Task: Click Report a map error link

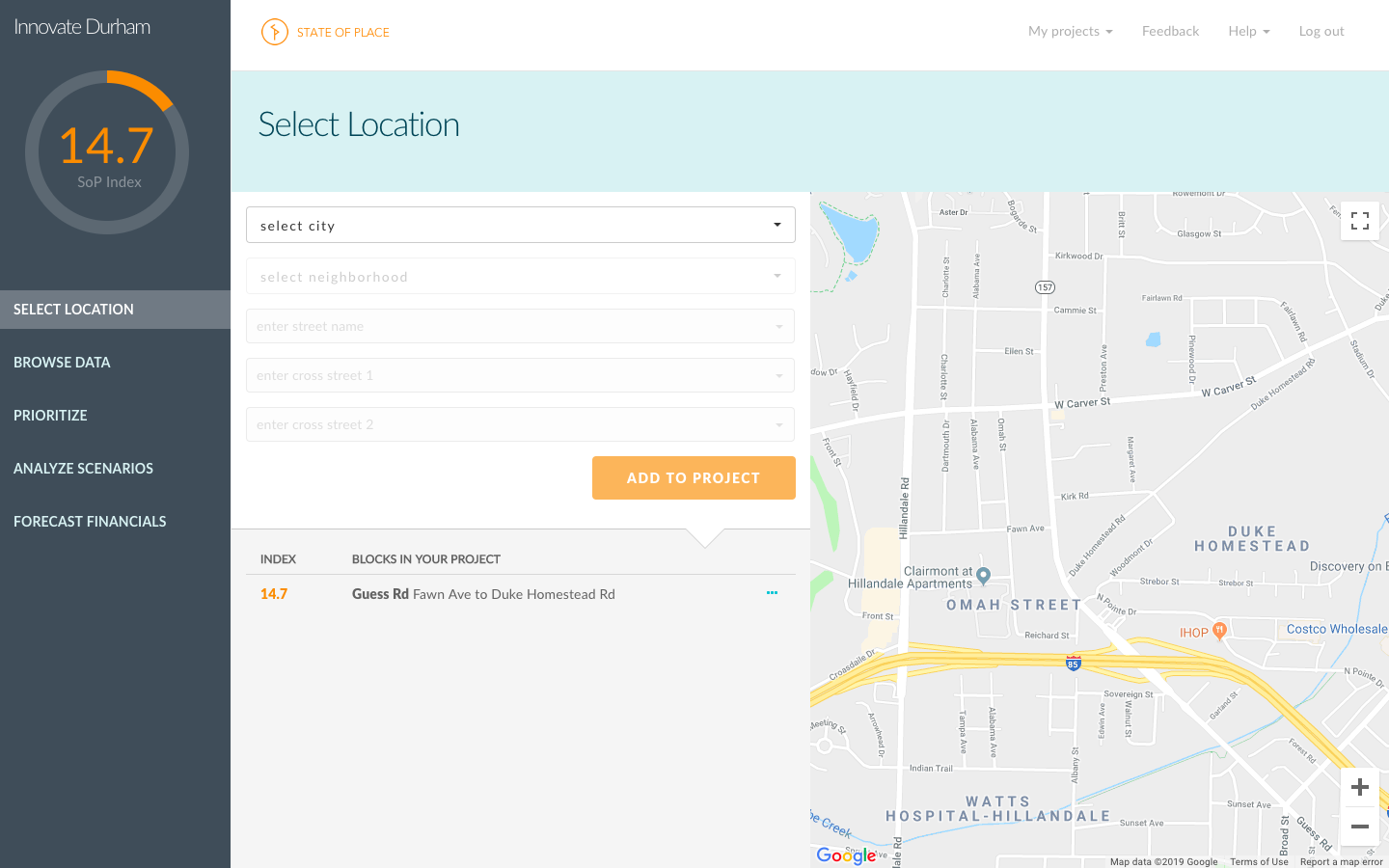Action: coord(1341,862)
